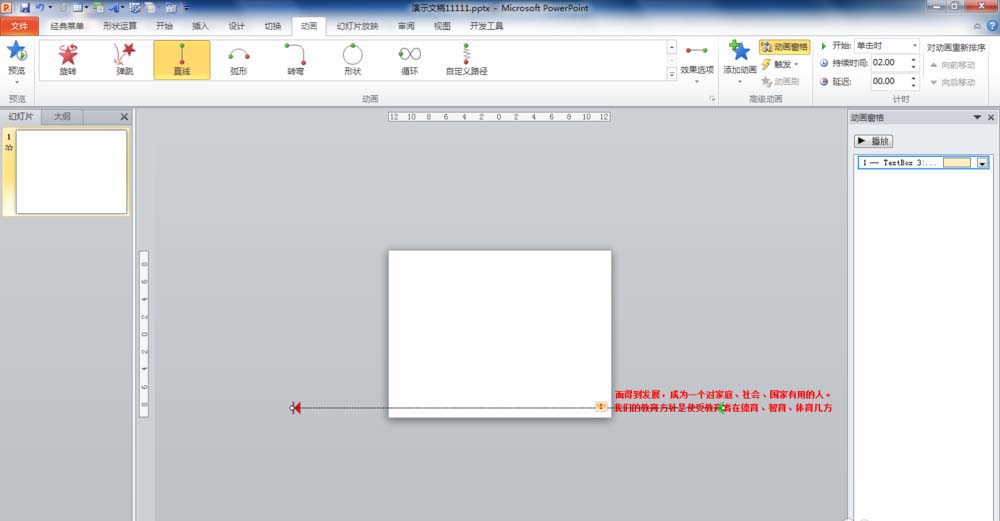Click the red text box beside slide
1000x521 pixels.
[x=723, y=401]
